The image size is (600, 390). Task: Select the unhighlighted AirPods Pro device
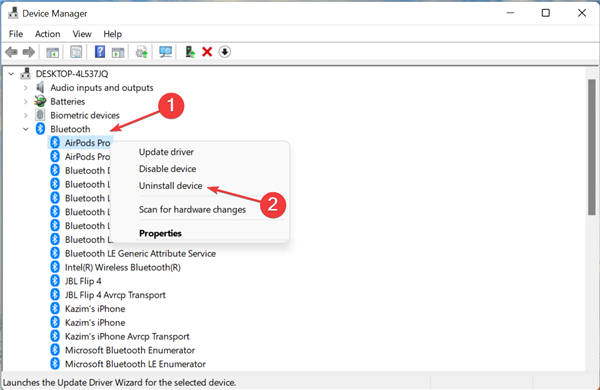tap(87, 157)
